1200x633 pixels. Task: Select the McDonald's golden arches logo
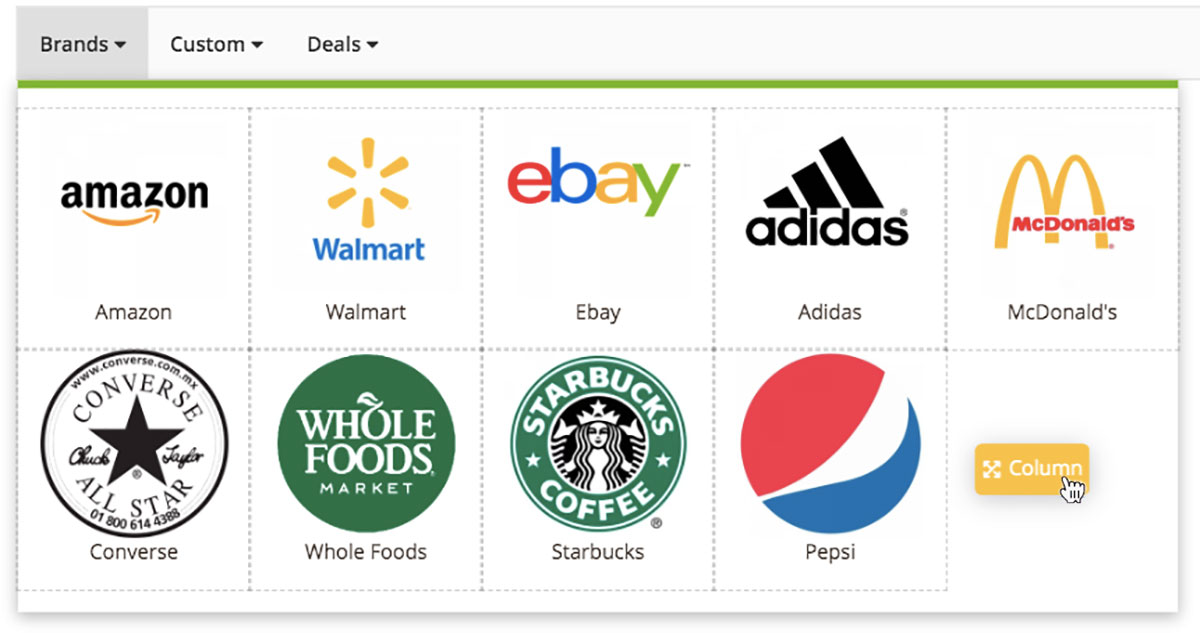[x=1064, y=201]
